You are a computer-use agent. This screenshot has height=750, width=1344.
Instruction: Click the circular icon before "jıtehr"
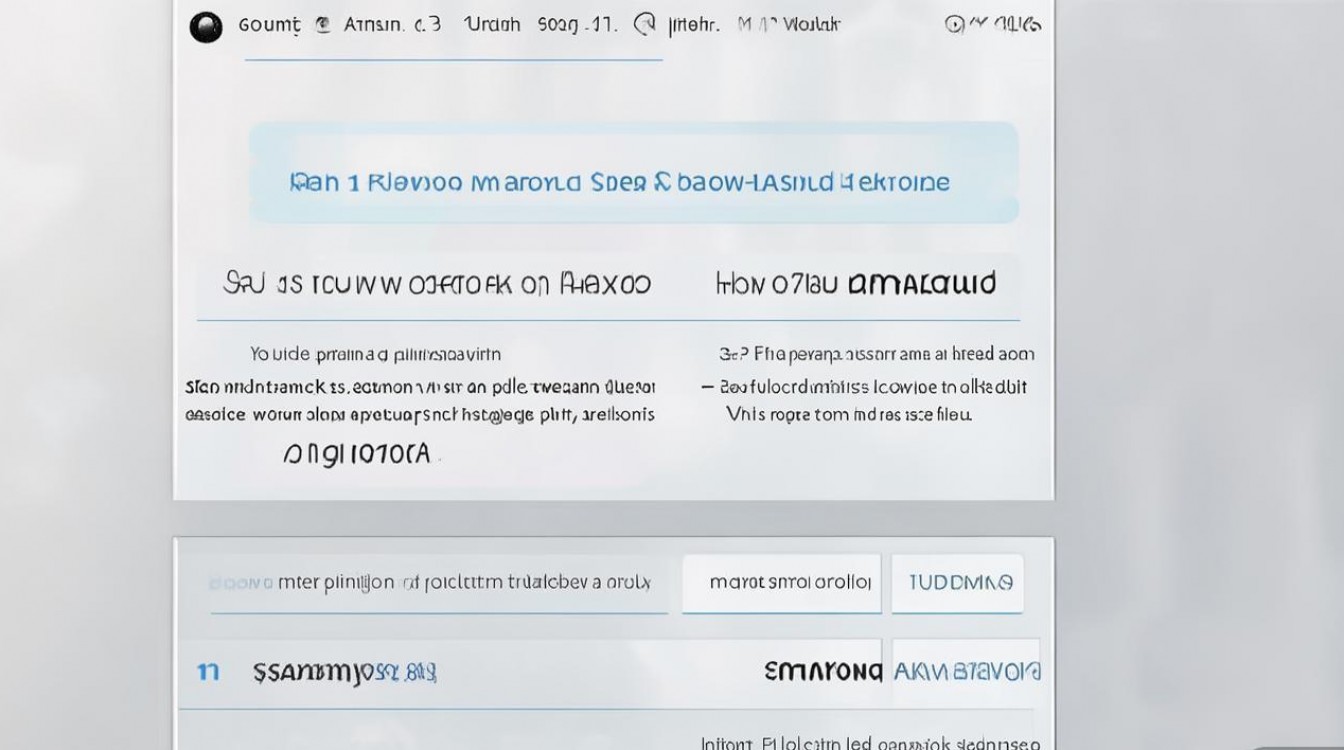click(x=646, y=25)
